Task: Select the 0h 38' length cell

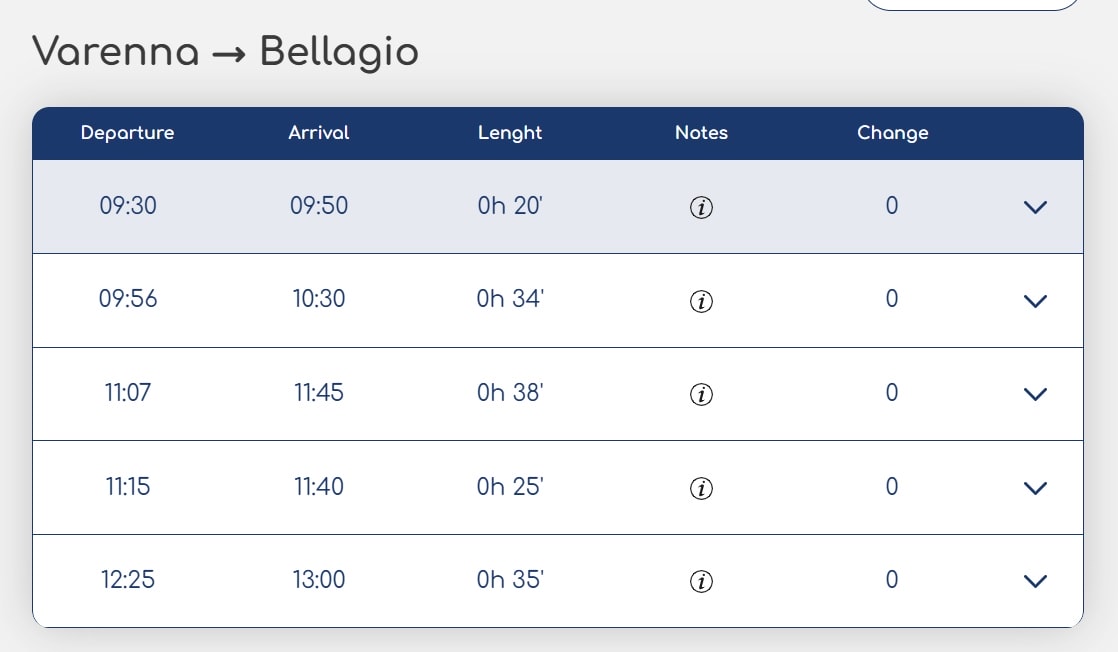Action: (x=510, y=392)
